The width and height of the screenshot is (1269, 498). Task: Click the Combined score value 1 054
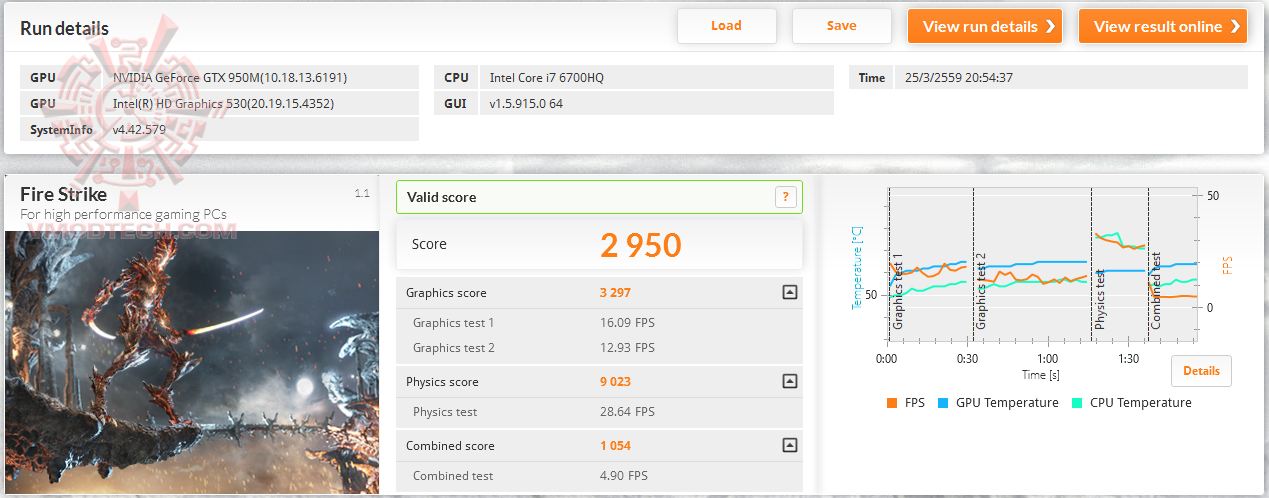click(615, 446)
